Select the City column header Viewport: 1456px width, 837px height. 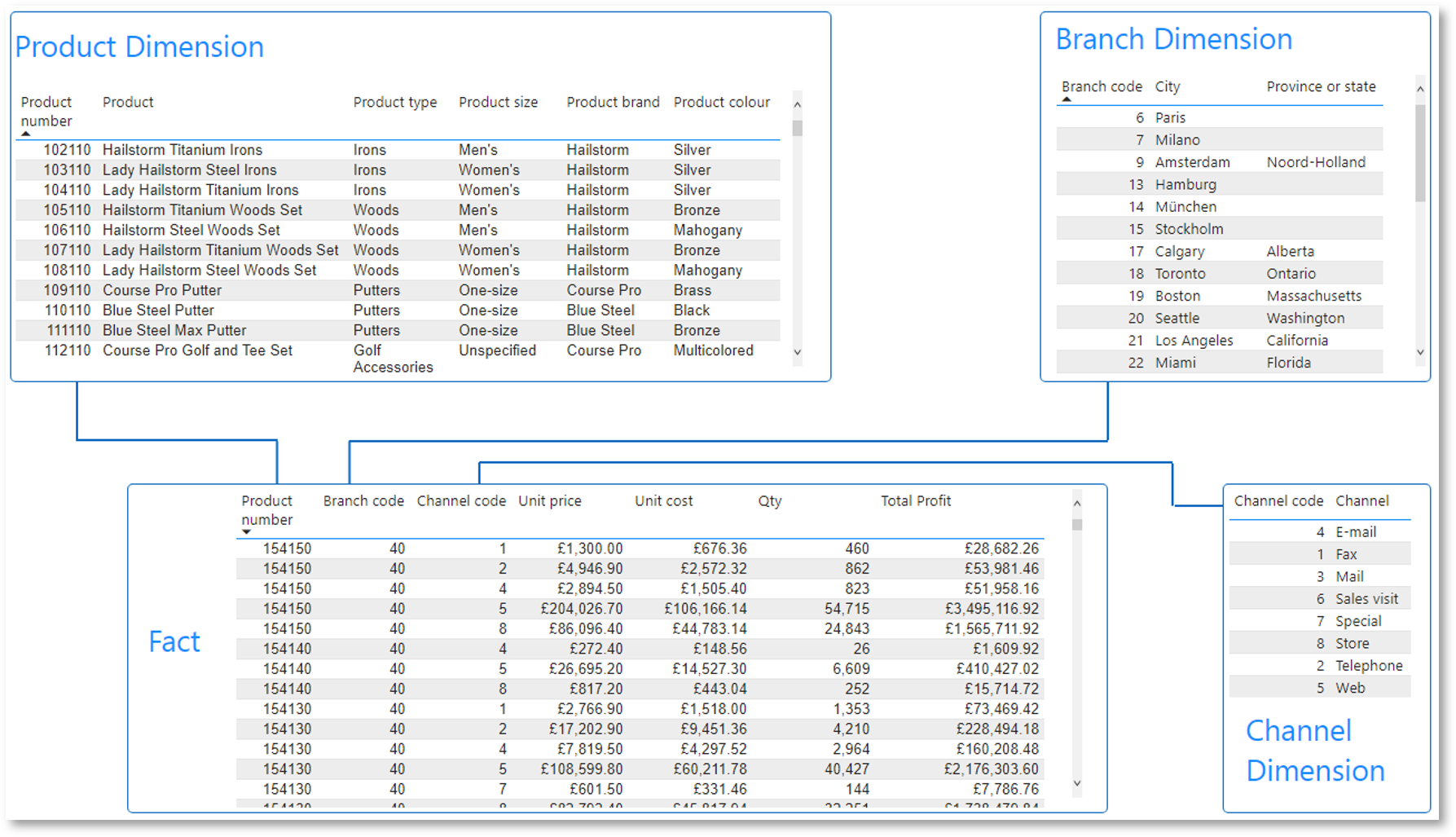point(1167,86)
